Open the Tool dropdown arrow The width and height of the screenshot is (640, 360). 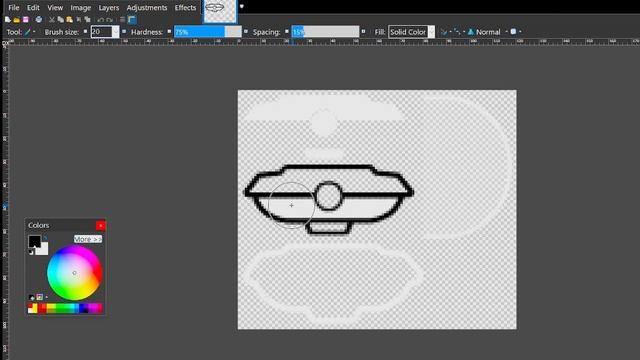(x=34, y=32)
